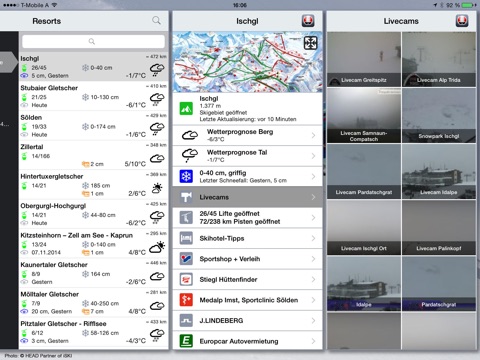Viewport: 480px width, 360px height.
Task: Select Kaunertaler Gletscher resort row
Action: coord(93,273)
